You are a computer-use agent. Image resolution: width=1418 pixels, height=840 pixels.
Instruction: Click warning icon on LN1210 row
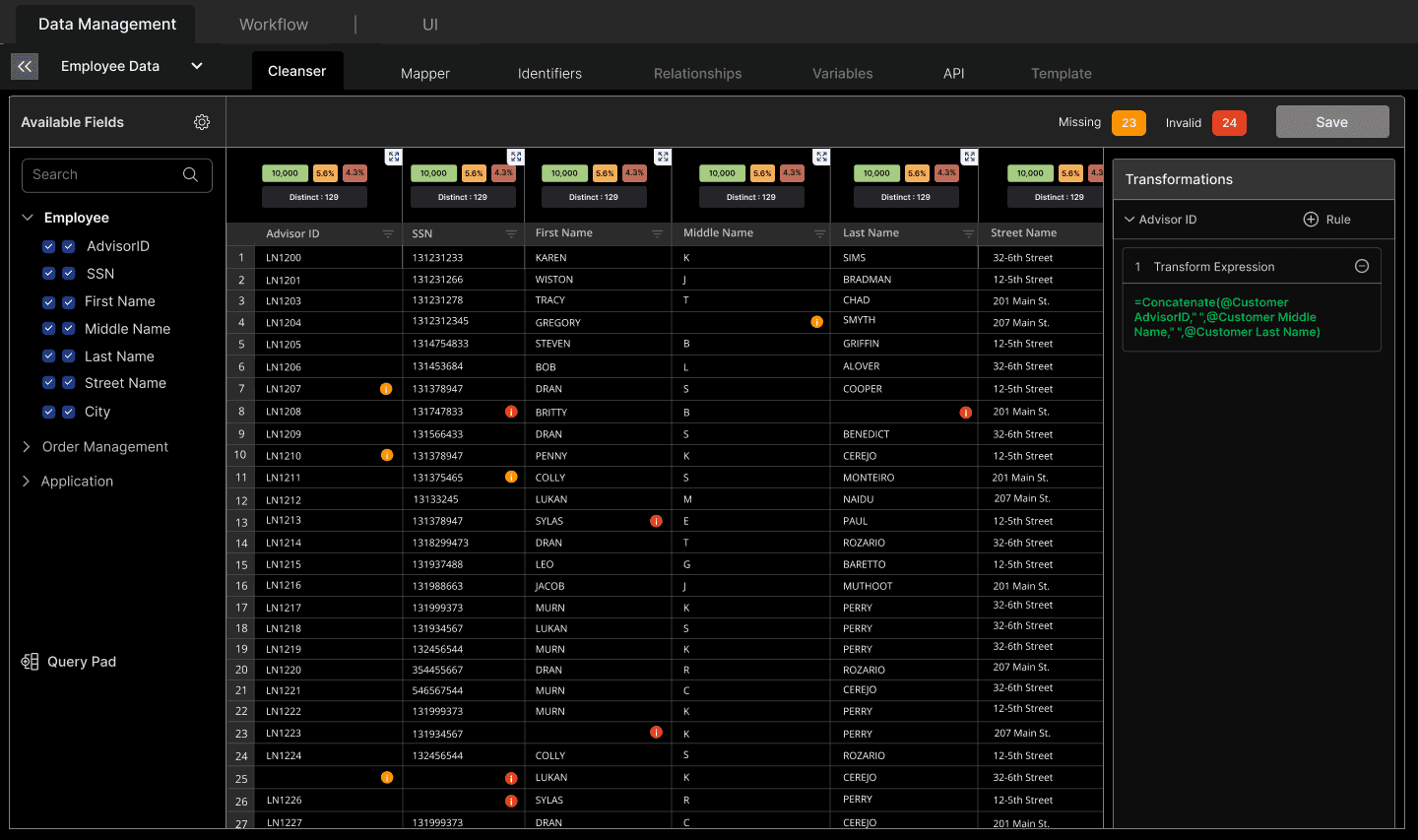pos(387,455)
